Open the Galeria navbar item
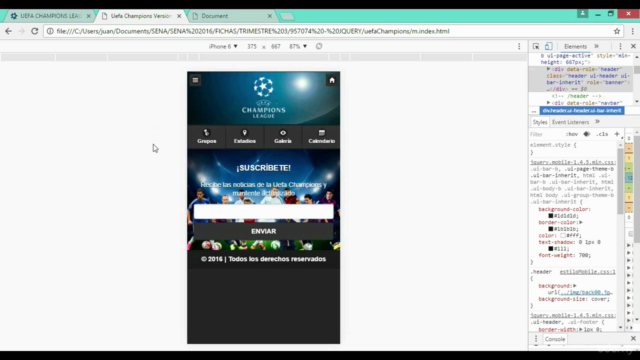This screenshot has height=360, width=640. pos(283,136)
